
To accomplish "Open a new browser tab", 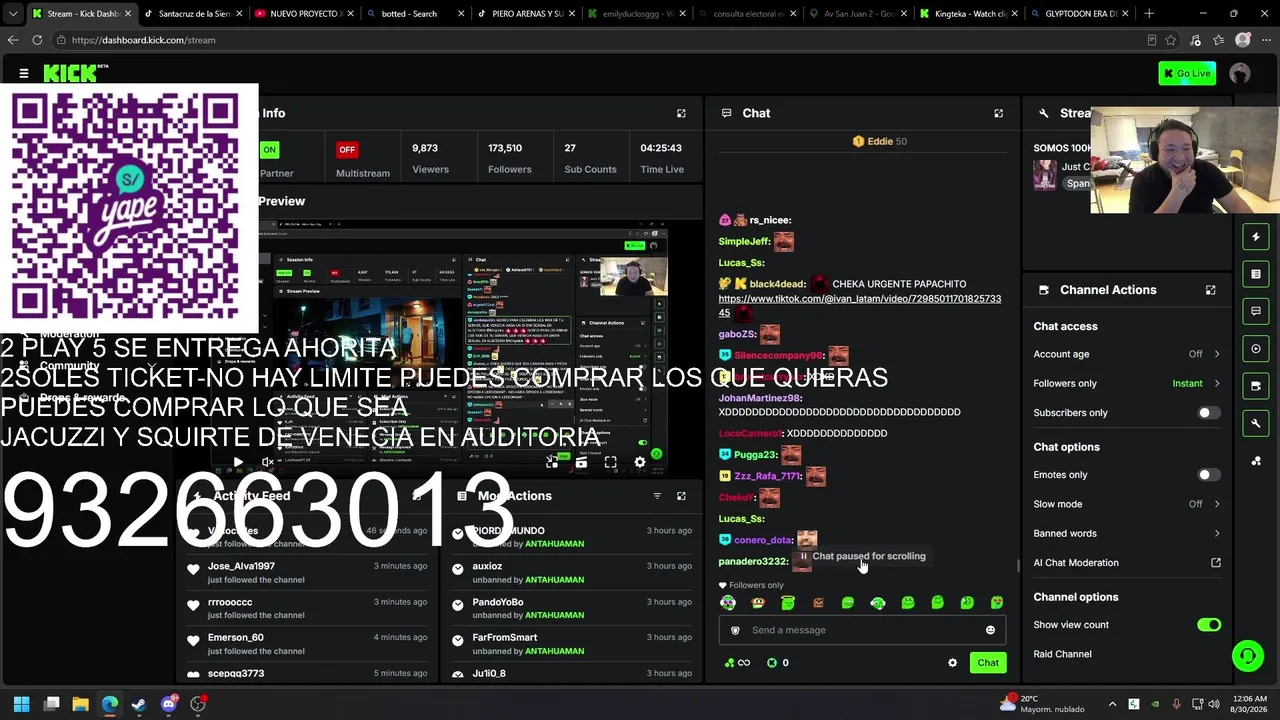I will (1149, 14).
